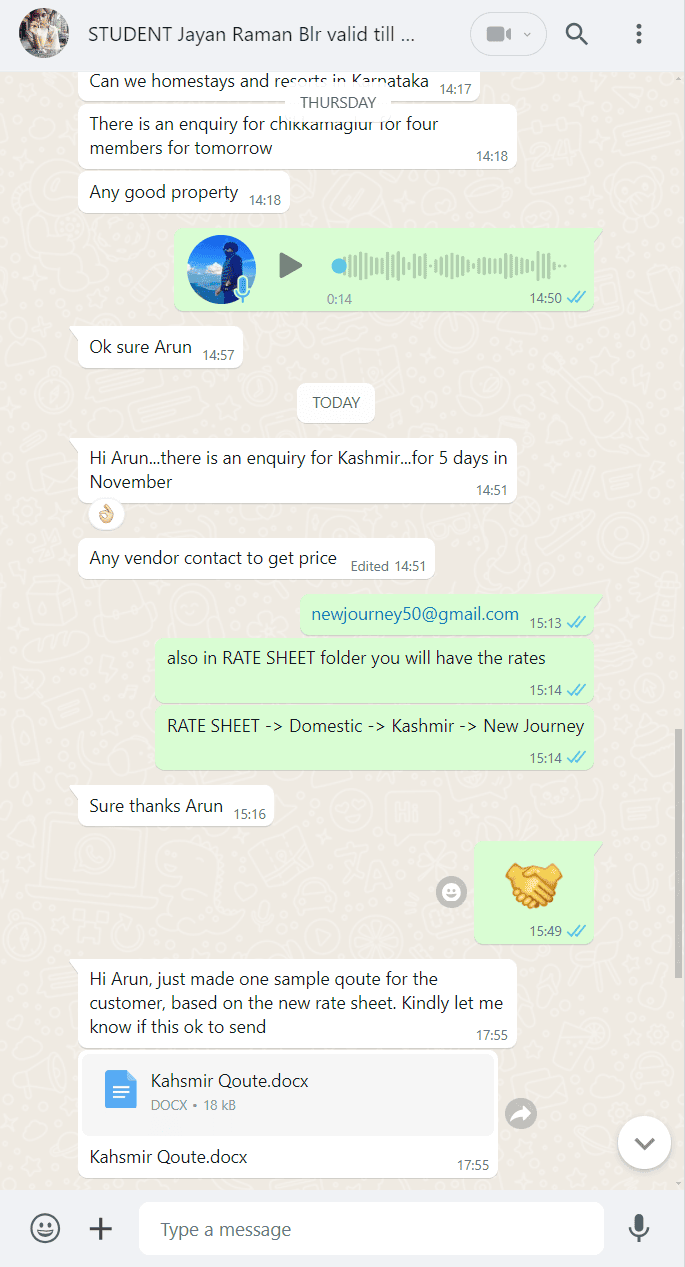Screen dimensions: 685x1267
Task: Open the contact name STUDENT Jayan Raman
Action: (x=251, y=34)
